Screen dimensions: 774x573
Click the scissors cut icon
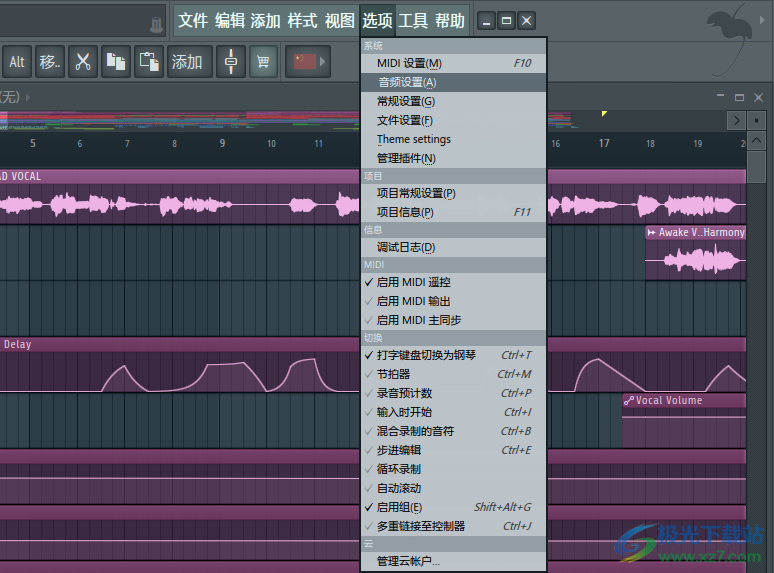point(83,62)
